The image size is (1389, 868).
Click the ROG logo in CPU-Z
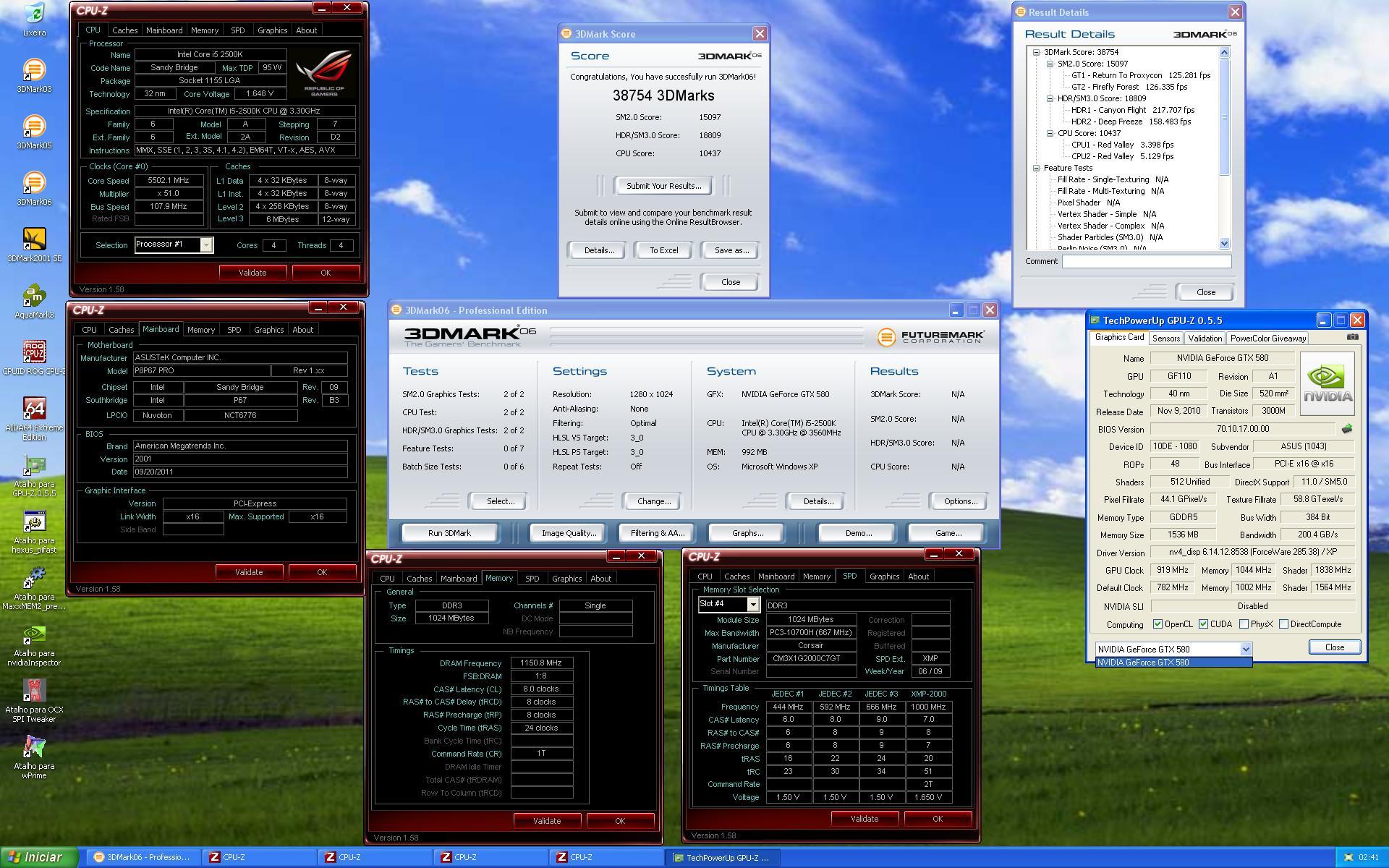324,72
